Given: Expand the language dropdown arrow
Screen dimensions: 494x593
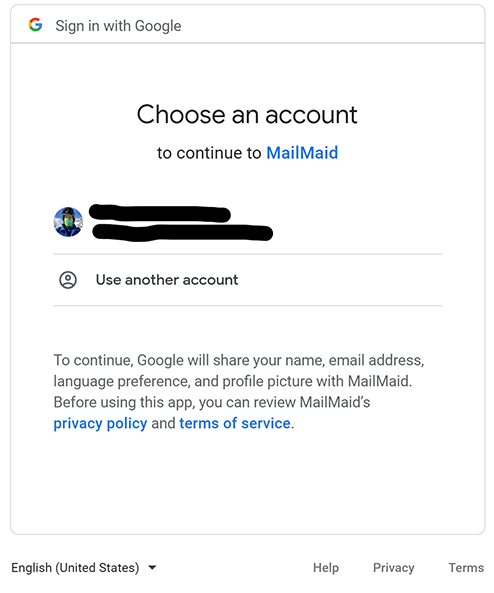Looking at the screenshot, I should (x=152, y=567).
